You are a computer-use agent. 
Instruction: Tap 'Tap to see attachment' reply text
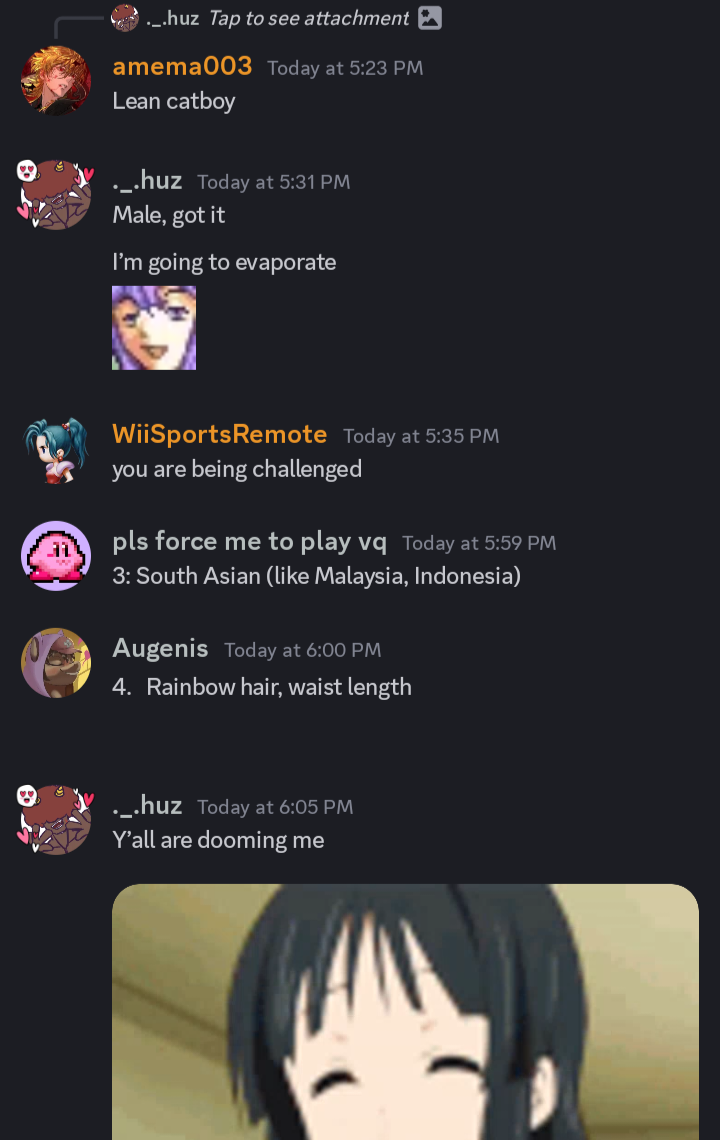click(x=309, y=18)
